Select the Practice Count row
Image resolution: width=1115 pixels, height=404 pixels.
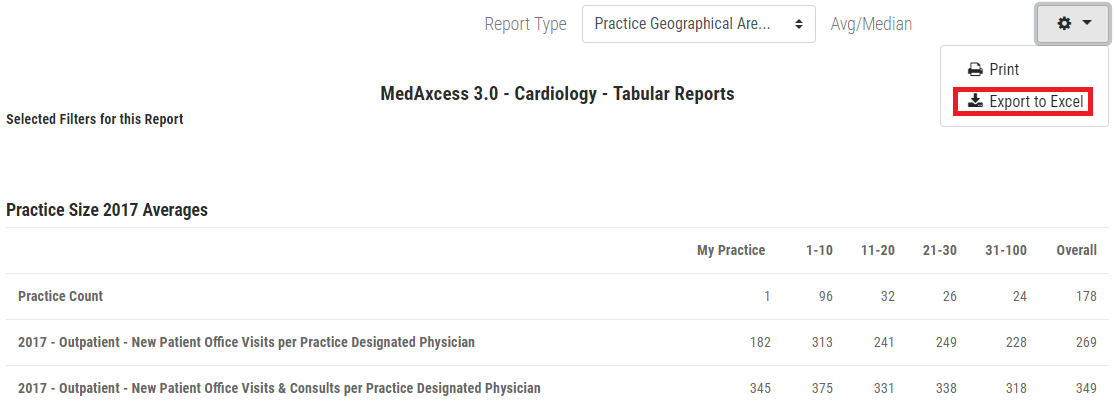tap(60, 296)
